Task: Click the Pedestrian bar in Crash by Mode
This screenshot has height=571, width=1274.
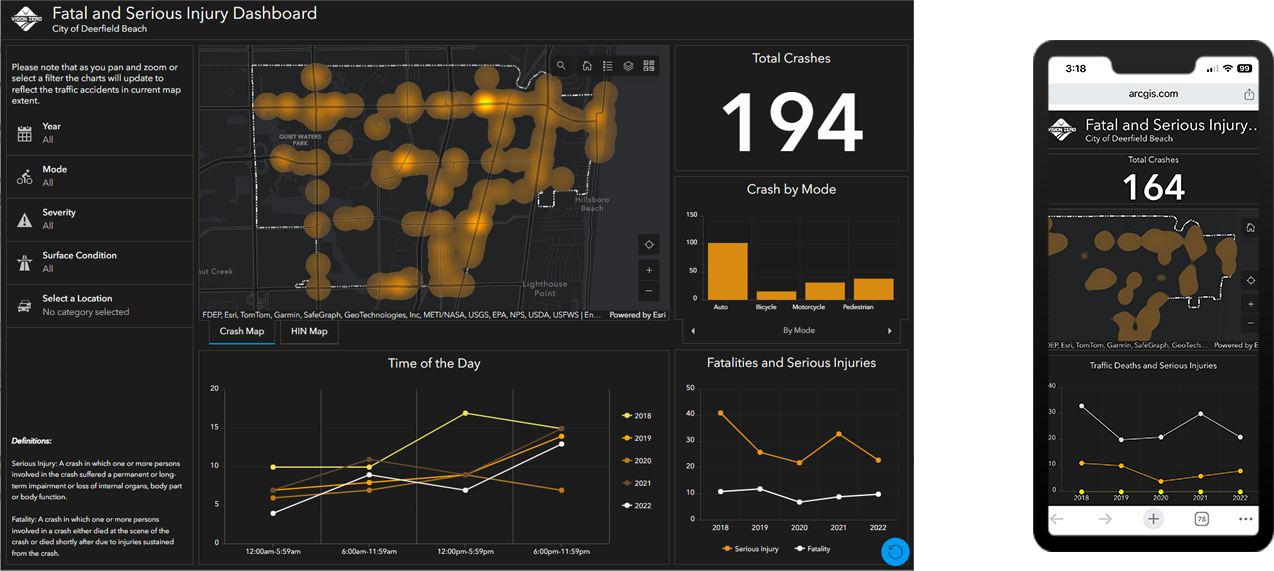Action: 874,289
